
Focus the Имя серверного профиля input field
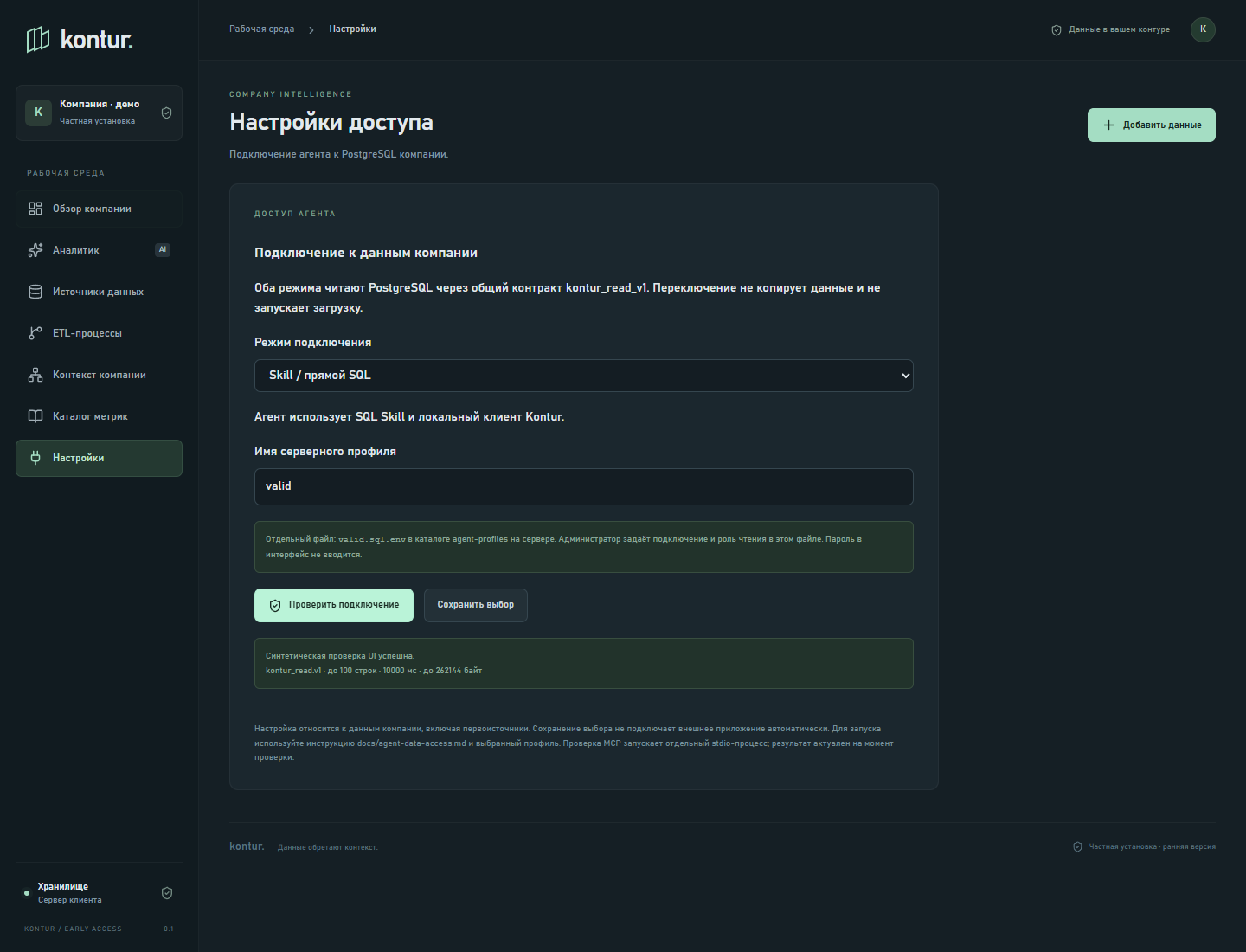tap(584, 486)
